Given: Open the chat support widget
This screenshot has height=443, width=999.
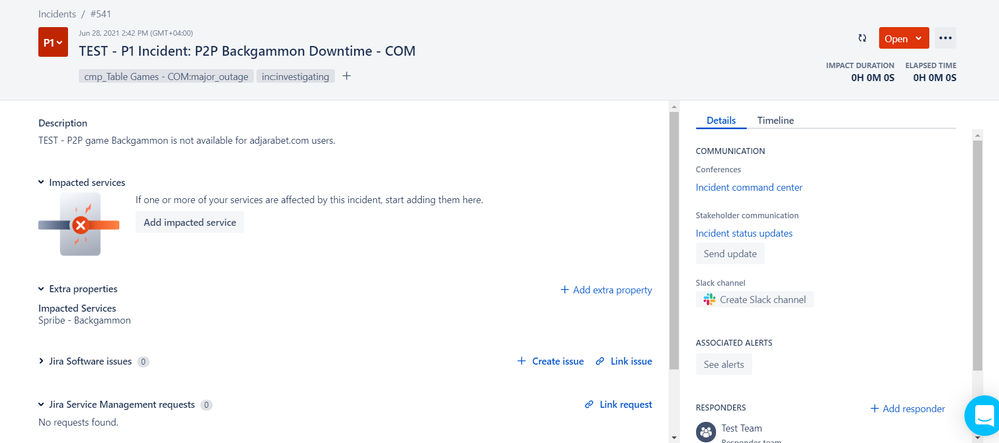Looking at the screenshot, I should [x=984, y=415].
